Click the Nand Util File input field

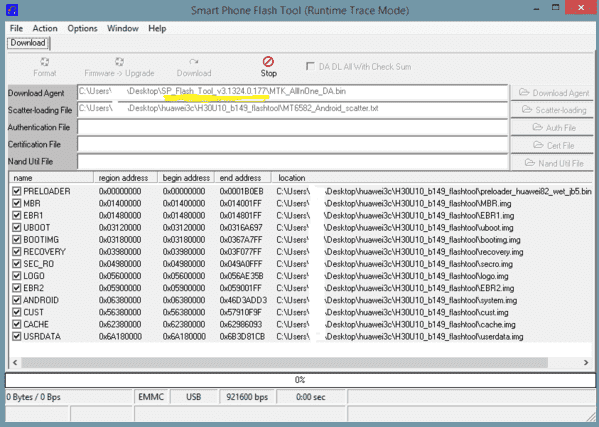point(293,162)
